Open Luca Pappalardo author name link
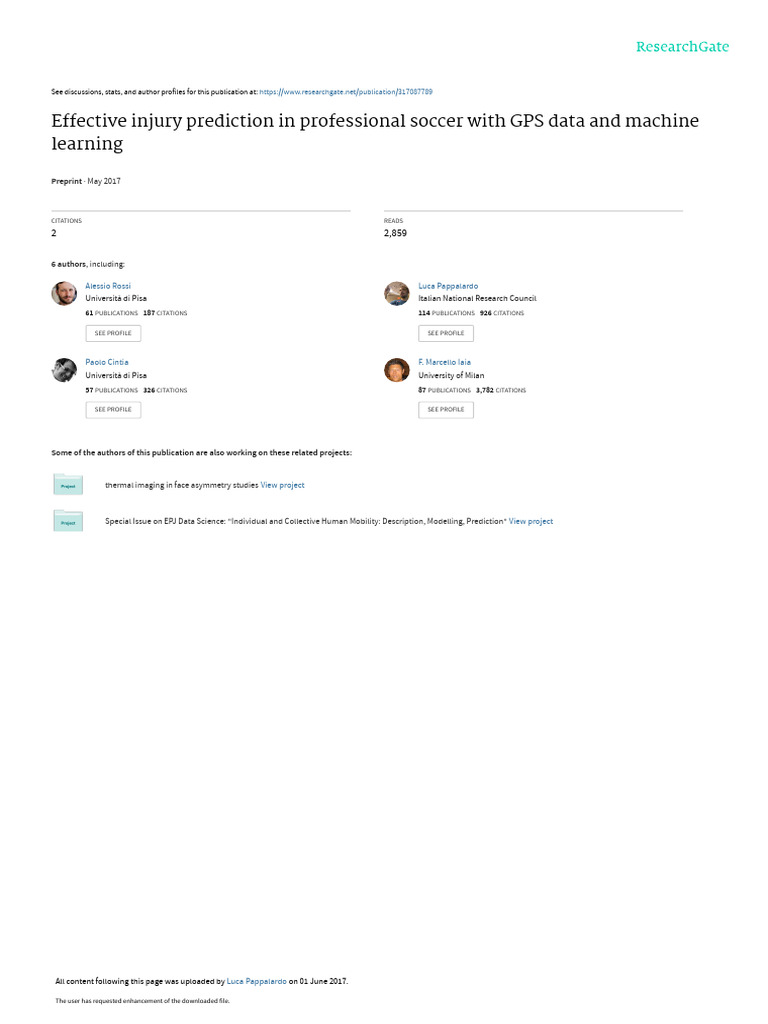 tap(448, 286)
